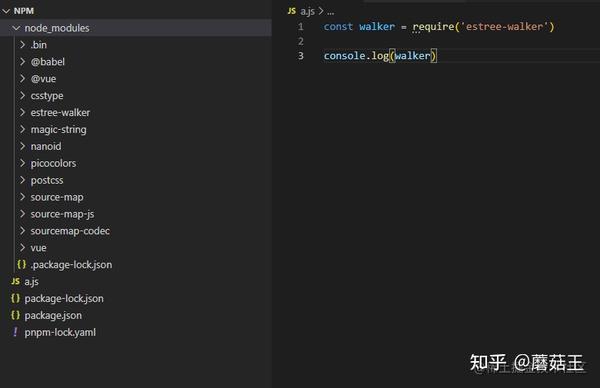The image size is (600, 388).
Task: Expand the picocolors folder chevron
Action: click(x=23, y=163)
